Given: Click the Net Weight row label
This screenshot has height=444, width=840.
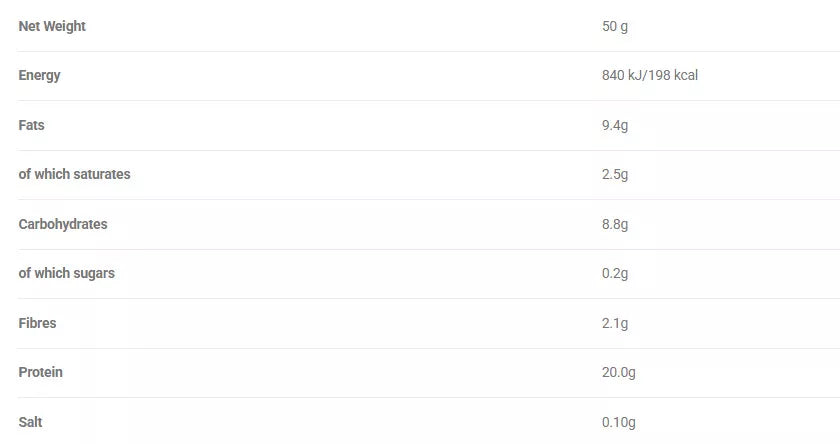Looking at the screenshot, I should click(52, 26).
